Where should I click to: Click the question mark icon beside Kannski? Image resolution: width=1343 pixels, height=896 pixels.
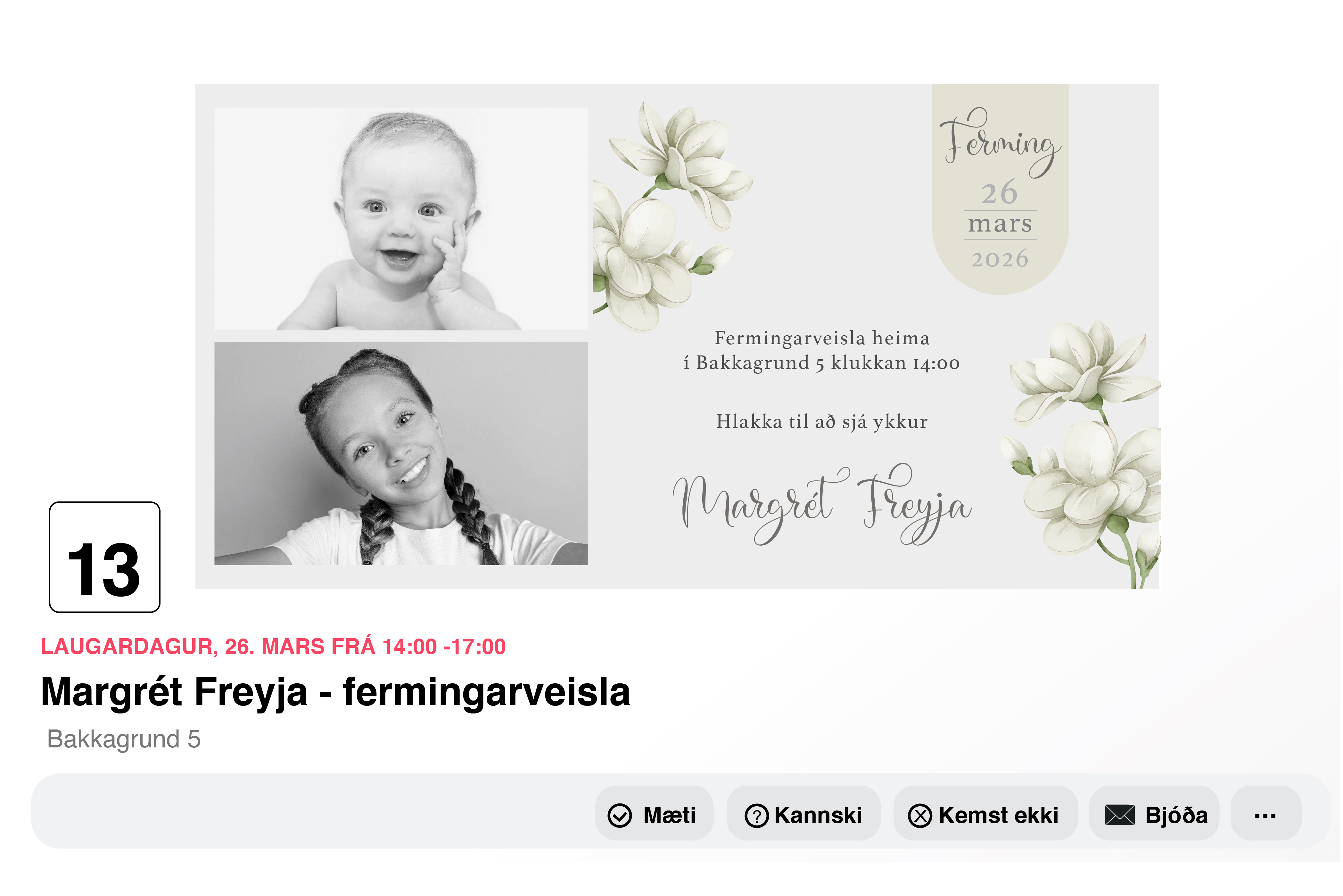click(x=757, y=816)
